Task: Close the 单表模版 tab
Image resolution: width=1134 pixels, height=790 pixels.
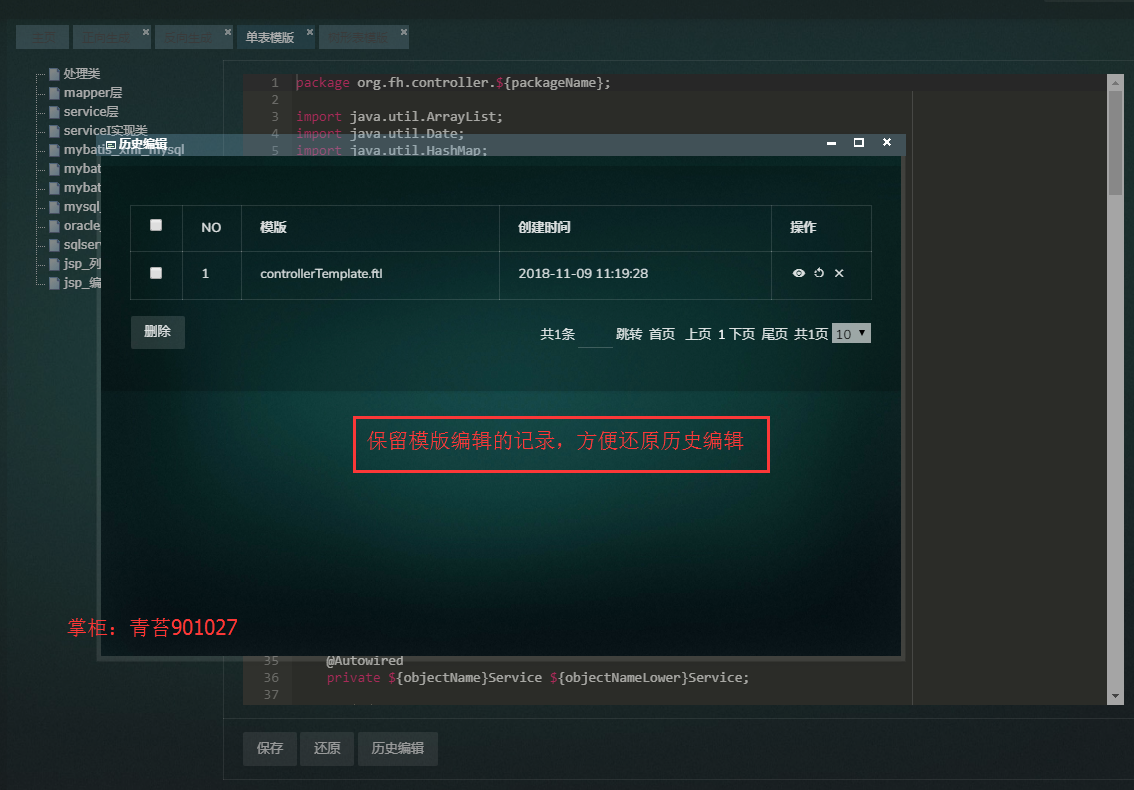Action: point(310,32)
